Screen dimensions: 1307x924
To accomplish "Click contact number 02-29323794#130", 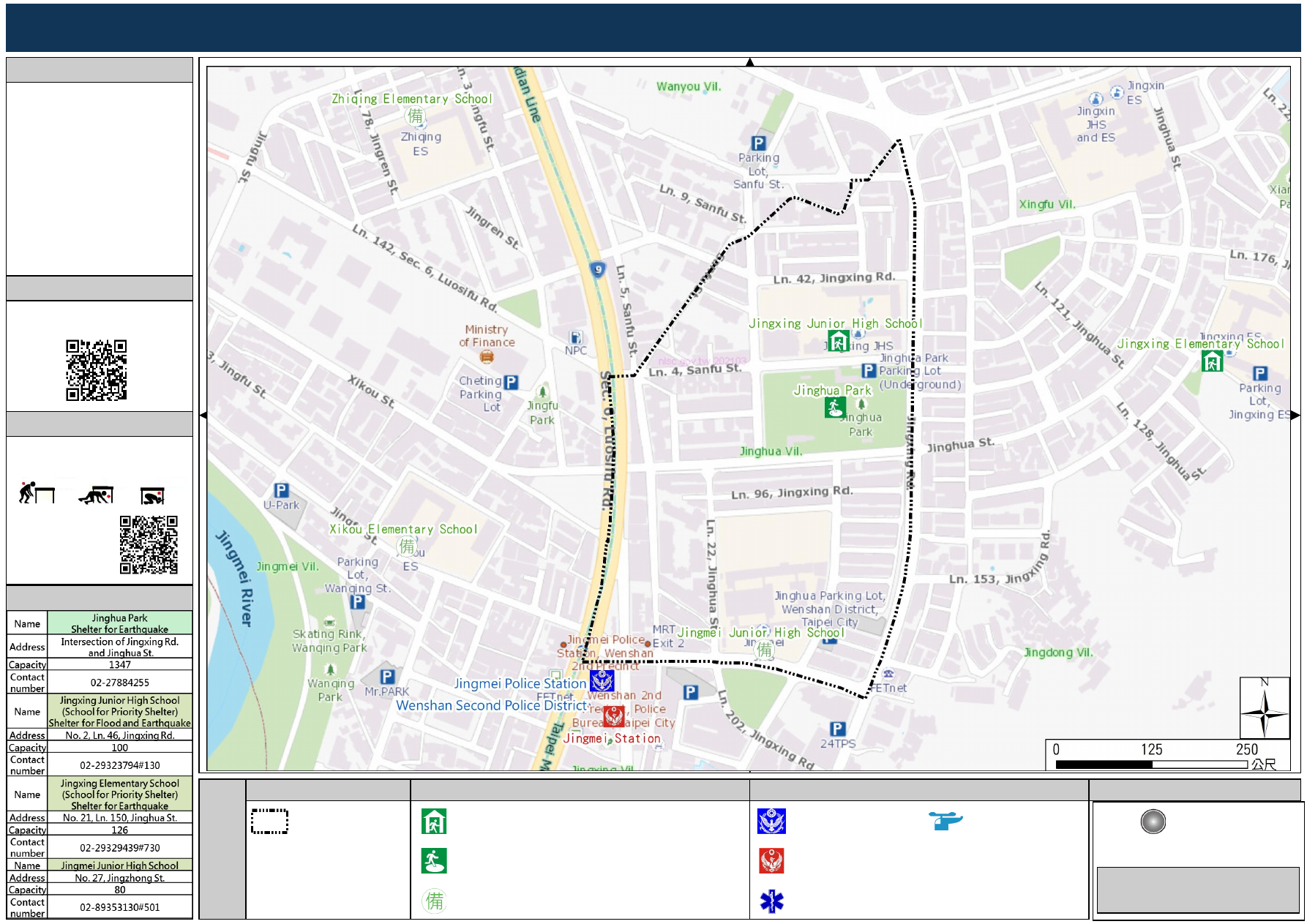I will [120, 765].
